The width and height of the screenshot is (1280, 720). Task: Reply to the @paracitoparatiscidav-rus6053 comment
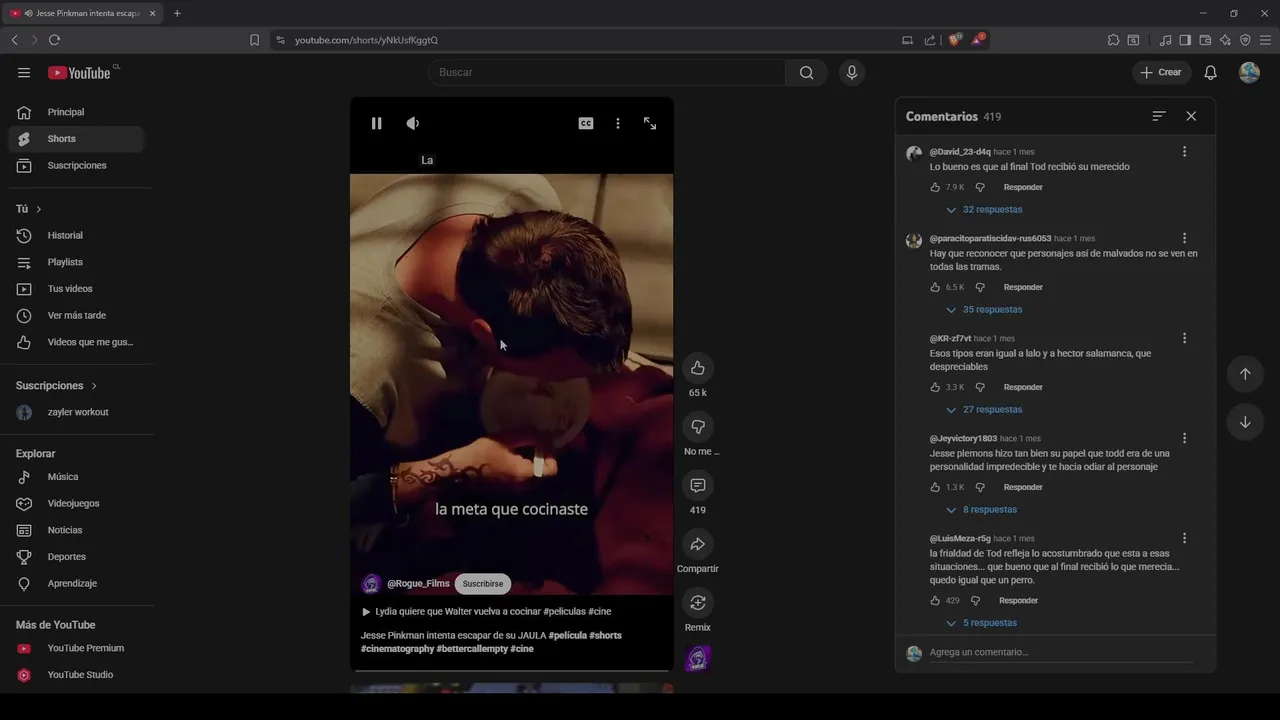click(1023, 287)
